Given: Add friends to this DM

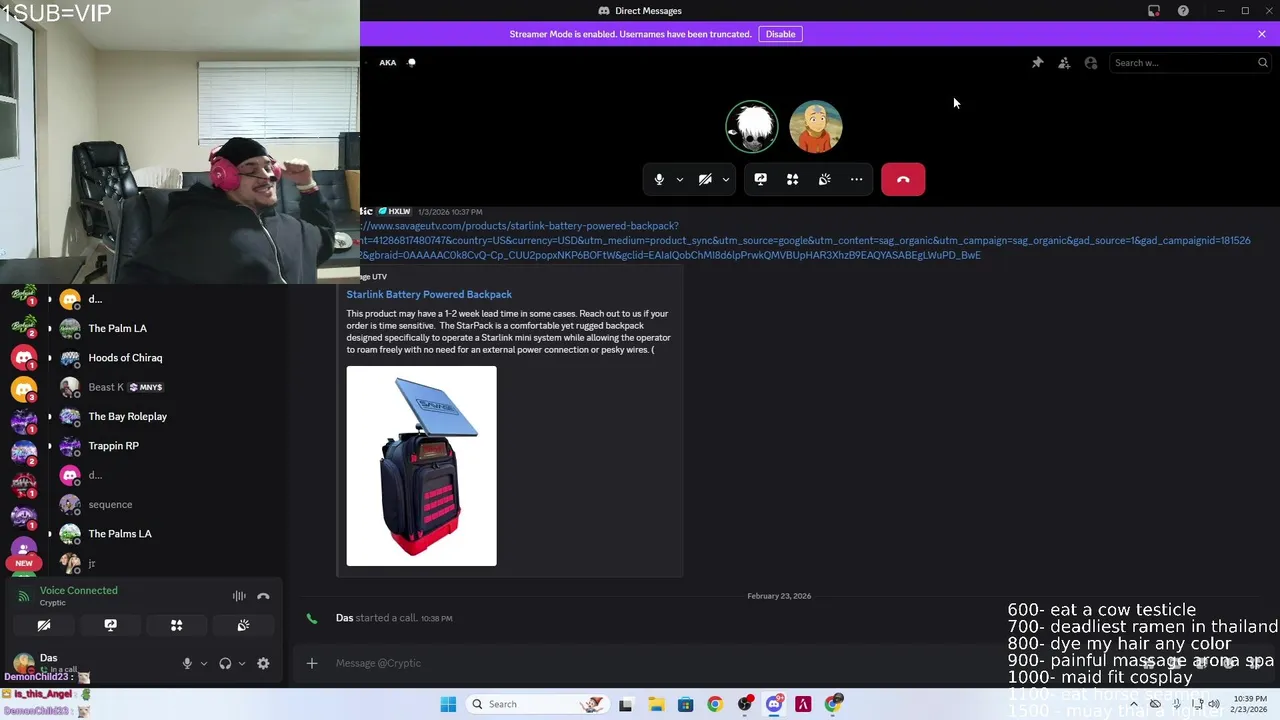Looking at the screenshot, I should [1064, 63].
